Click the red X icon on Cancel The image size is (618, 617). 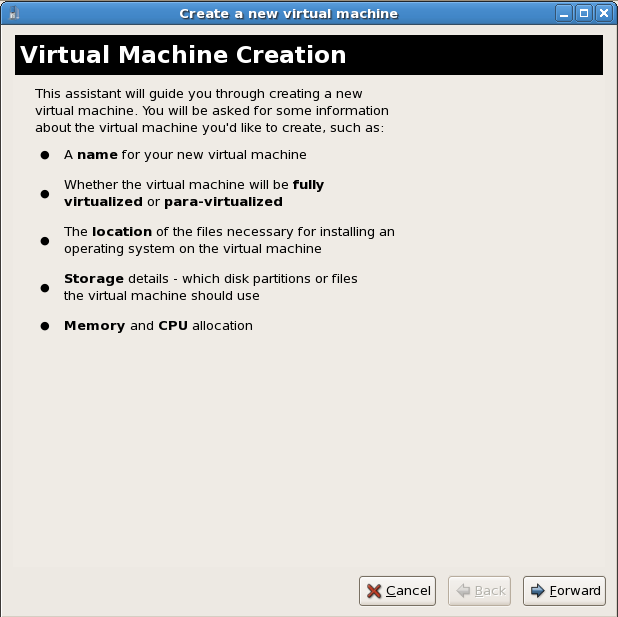pyautogui.click(x=374, y=591)
